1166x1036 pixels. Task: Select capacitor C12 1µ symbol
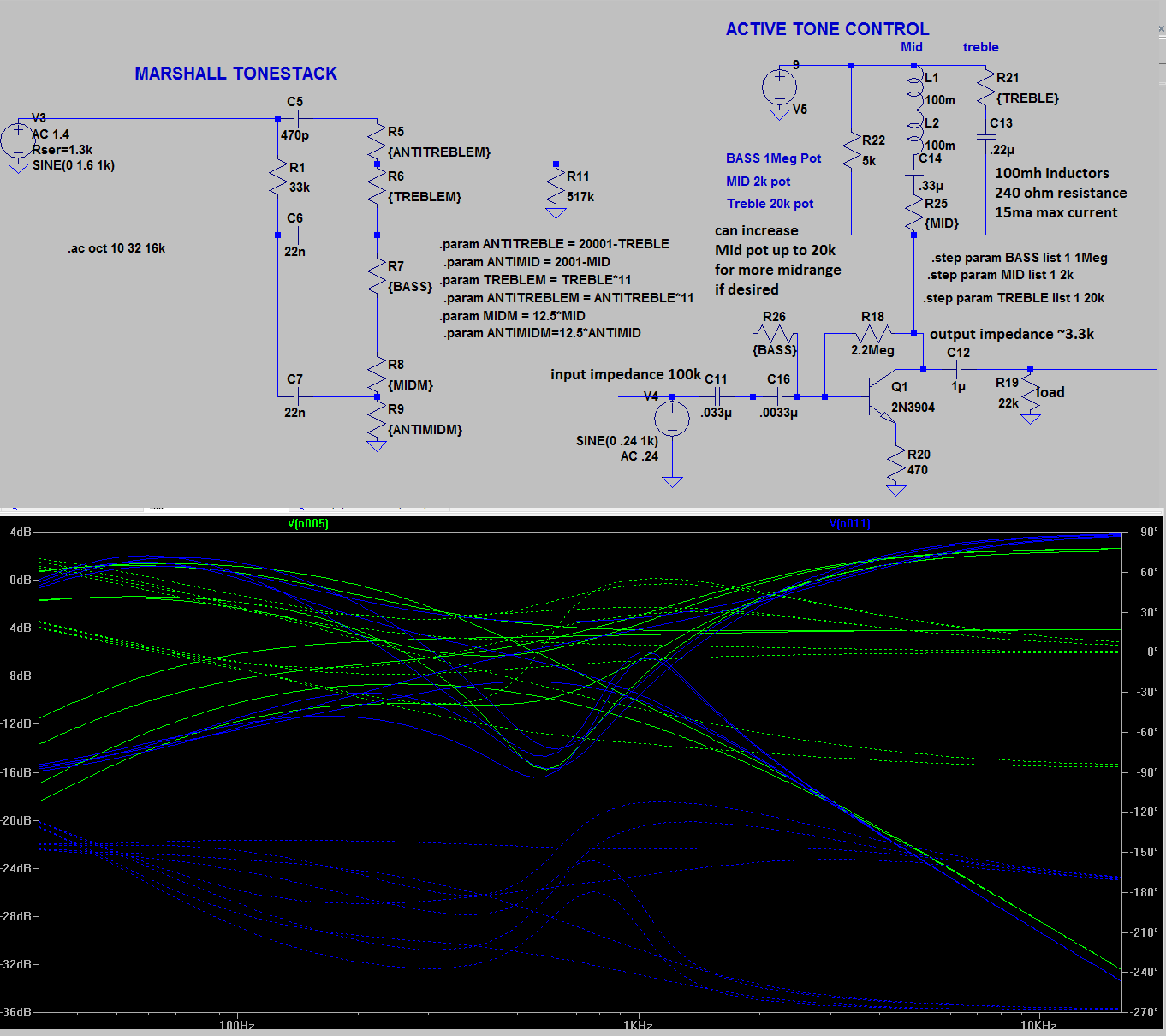tap(959, 370)
